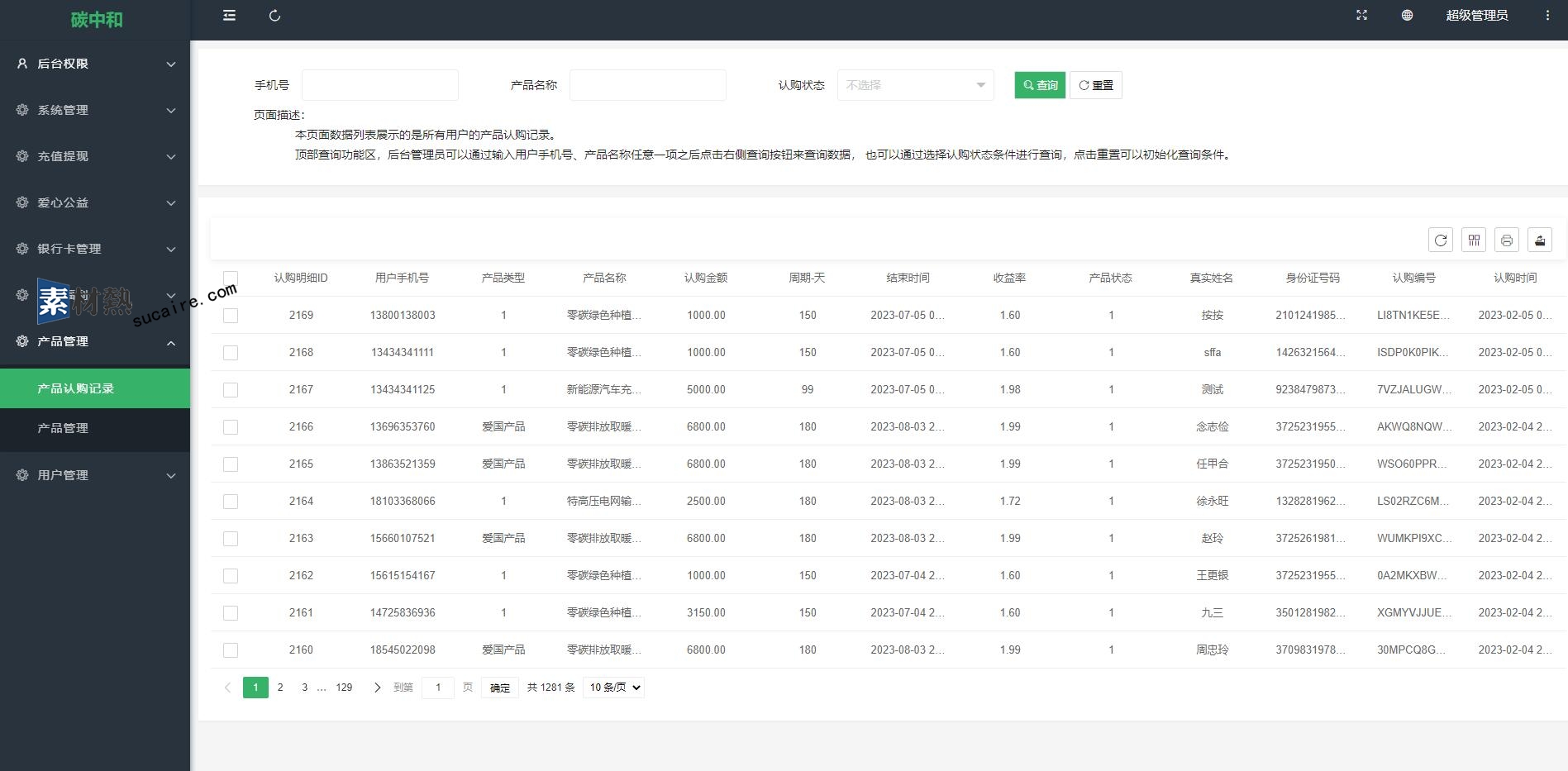Screen dimensions: 1568x771
Task: Check the row with ID 2168
Action: pos(231,353)
